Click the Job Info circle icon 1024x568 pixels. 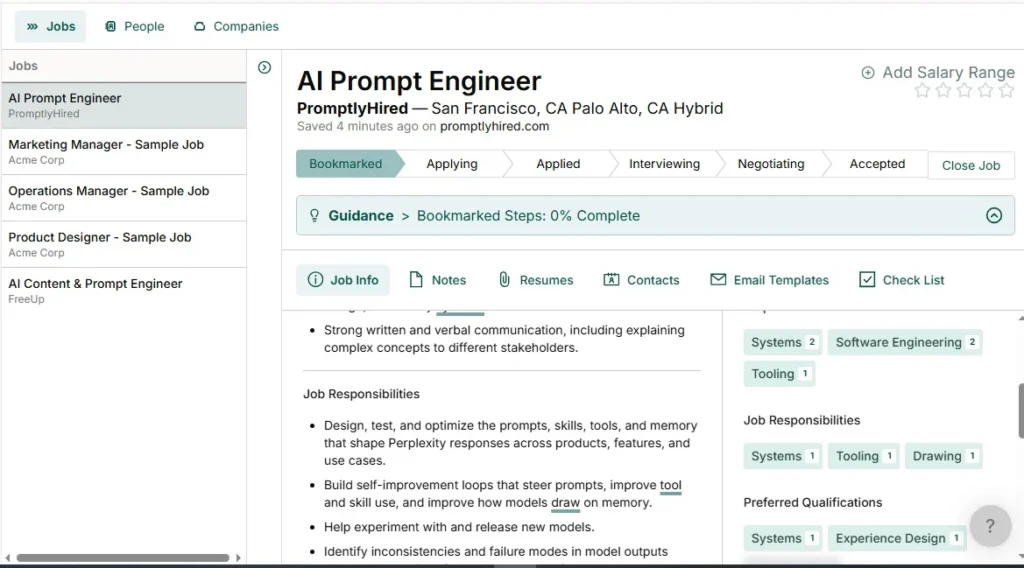point(315,279)
